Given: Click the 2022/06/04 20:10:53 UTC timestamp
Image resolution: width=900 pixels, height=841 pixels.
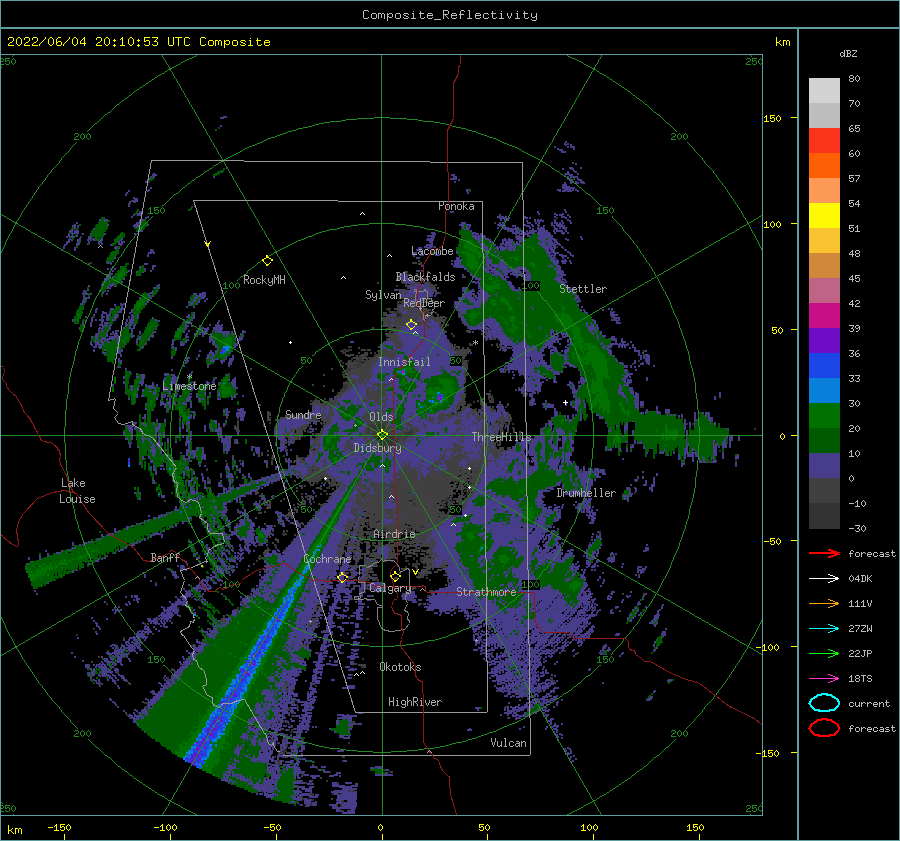Looking at the screenshot, I should (x=138, y=42).
